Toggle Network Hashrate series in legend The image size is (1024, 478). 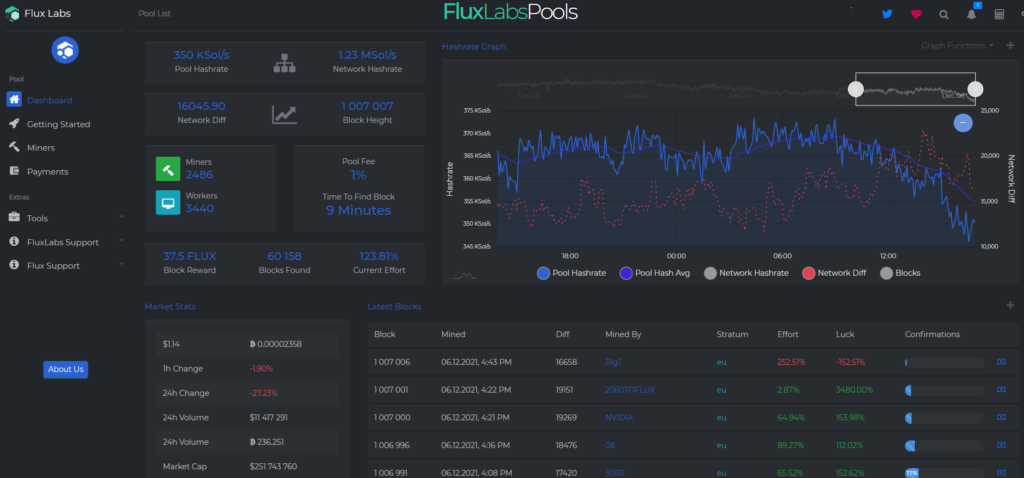point(746,273)
